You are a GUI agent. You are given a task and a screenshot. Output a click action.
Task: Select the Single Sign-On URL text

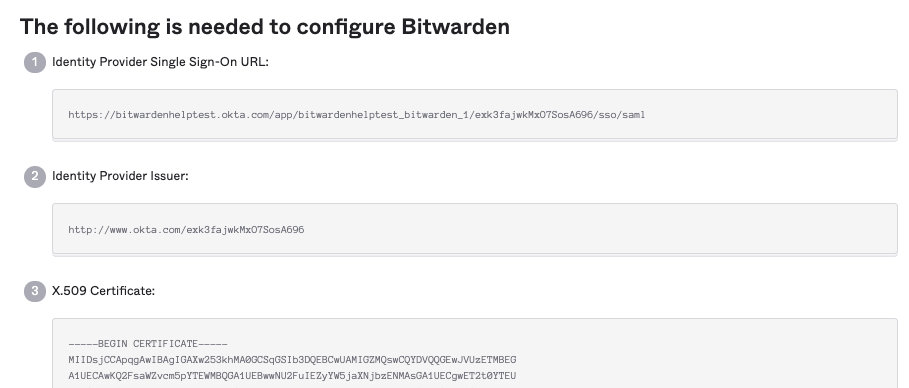[357, 115]
